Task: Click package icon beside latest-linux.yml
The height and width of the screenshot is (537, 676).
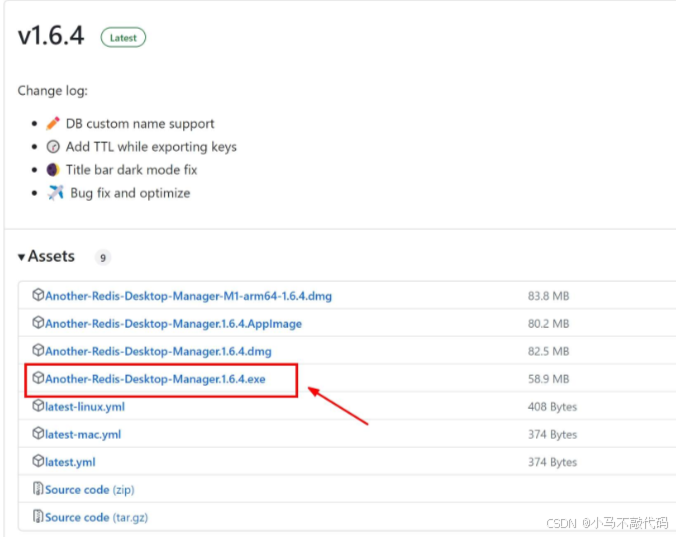Action: 38,406
